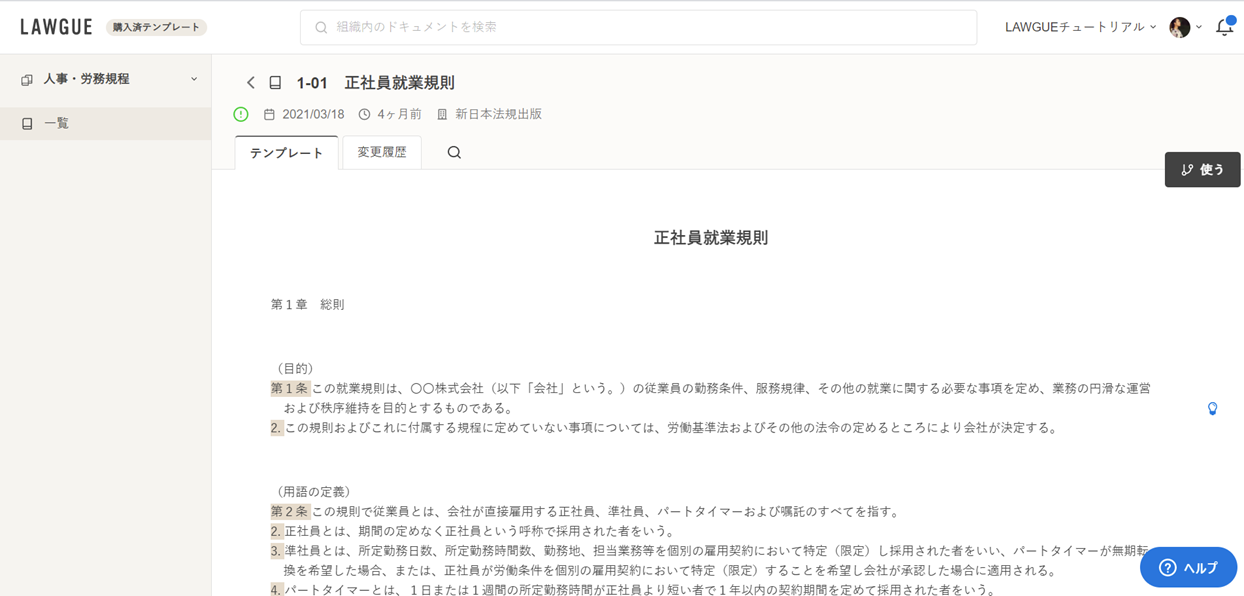Click the back arrow beside document title
Viewport: 1244px width, 596px height.
click(251, 83)
